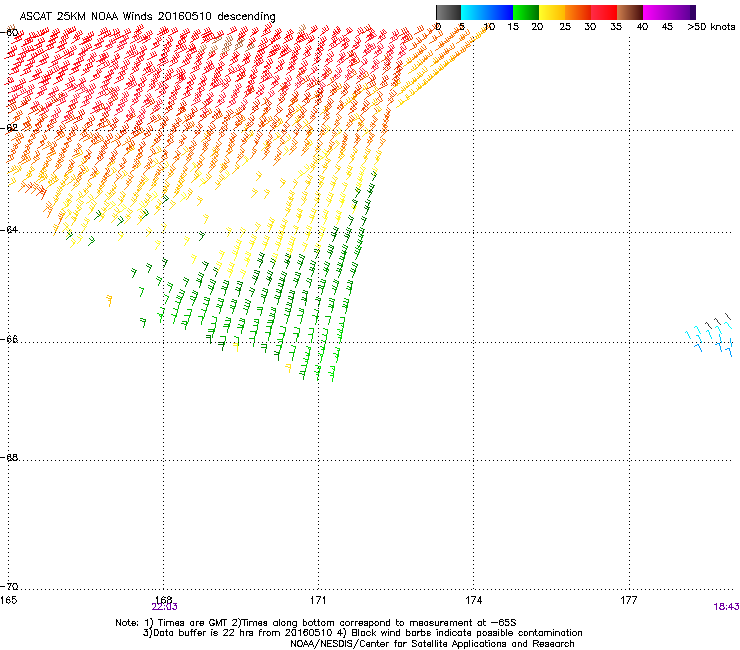The image size is (740, 650).
Task: Click the latitude label '-60'
Action: [x=9, y=33]
